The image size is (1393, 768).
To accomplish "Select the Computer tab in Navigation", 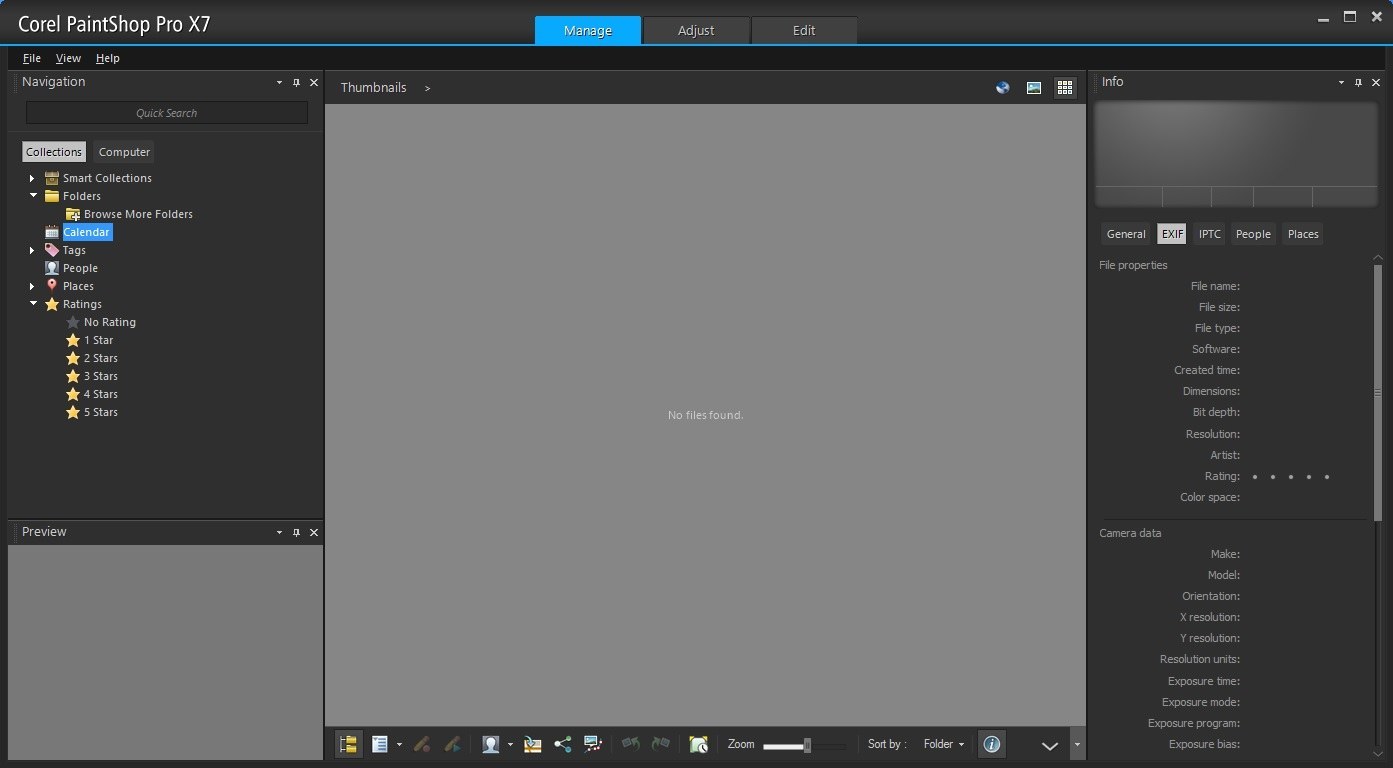I will pos(124,152).
